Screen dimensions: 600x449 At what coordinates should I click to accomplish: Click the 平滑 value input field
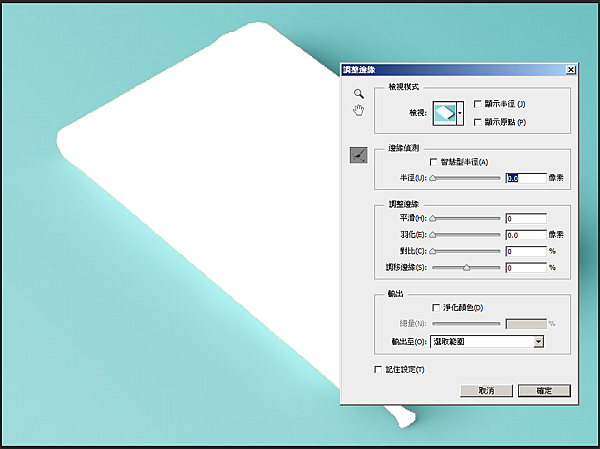coord(526,219)
